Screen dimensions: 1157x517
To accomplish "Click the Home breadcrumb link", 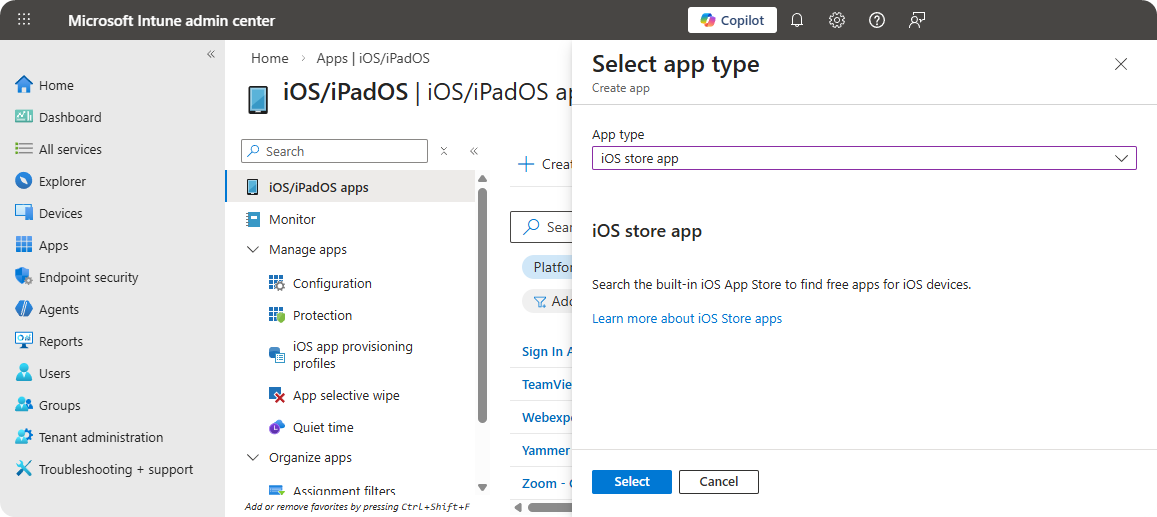I will point(270,58).
